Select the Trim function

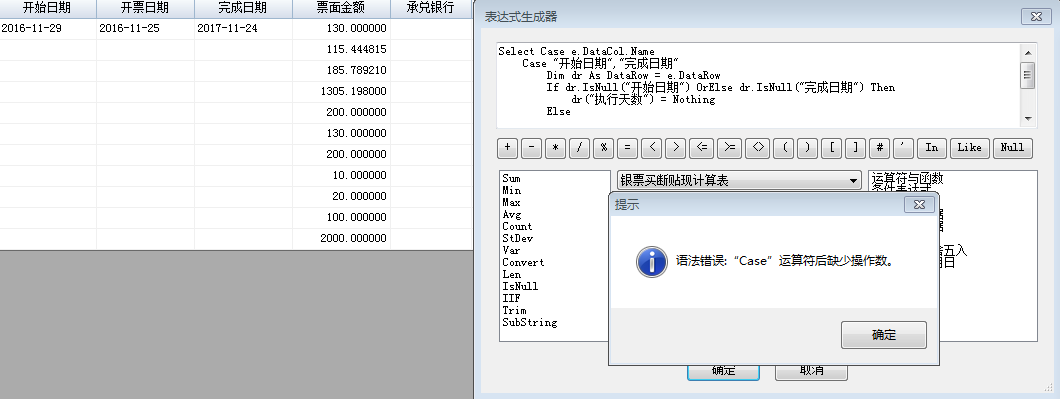click(x=514, y=310)
